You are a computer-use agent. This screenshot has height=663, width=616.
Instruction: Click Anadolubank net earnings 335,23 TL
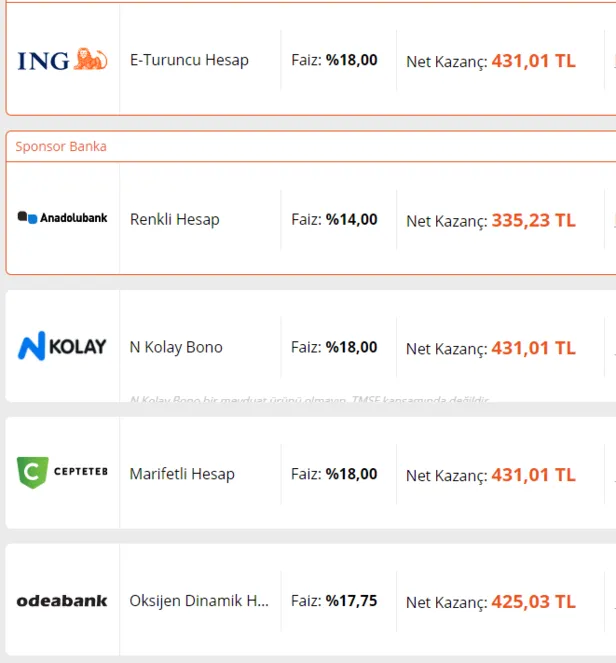point(533,220)
